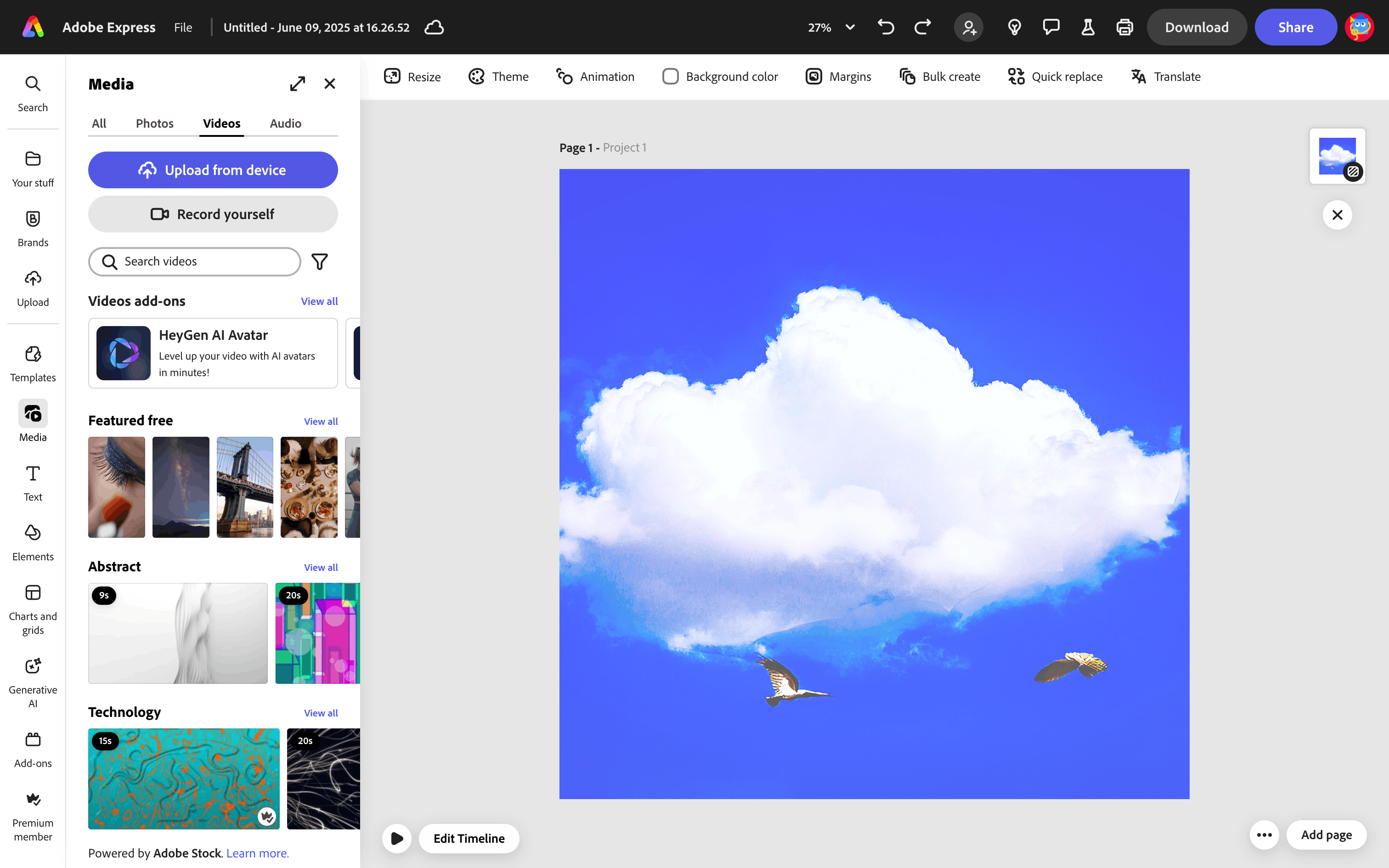Click the redo arrow icon
The width and height of the screenshot is (1389, 868).
tap(922, 27)
